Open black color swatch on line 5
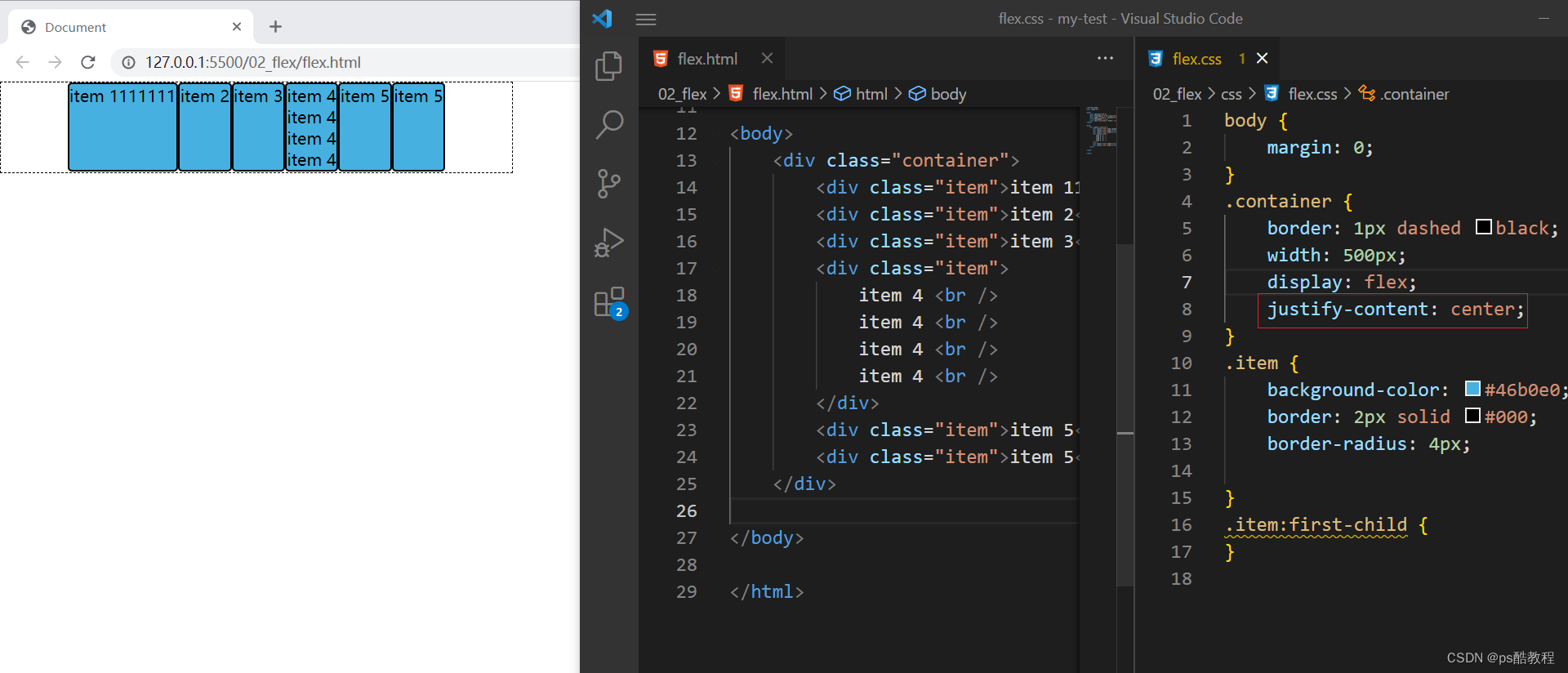1568x673 pixels. click(1484, 227)
